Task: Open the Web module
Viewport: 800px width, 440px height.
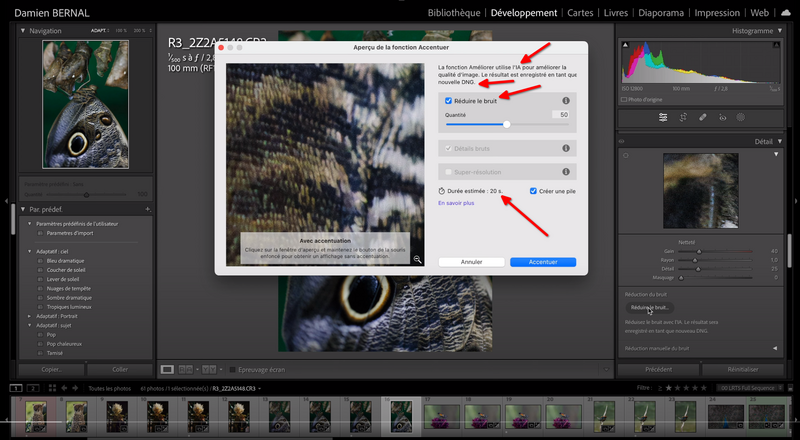Action: point(759,13)
